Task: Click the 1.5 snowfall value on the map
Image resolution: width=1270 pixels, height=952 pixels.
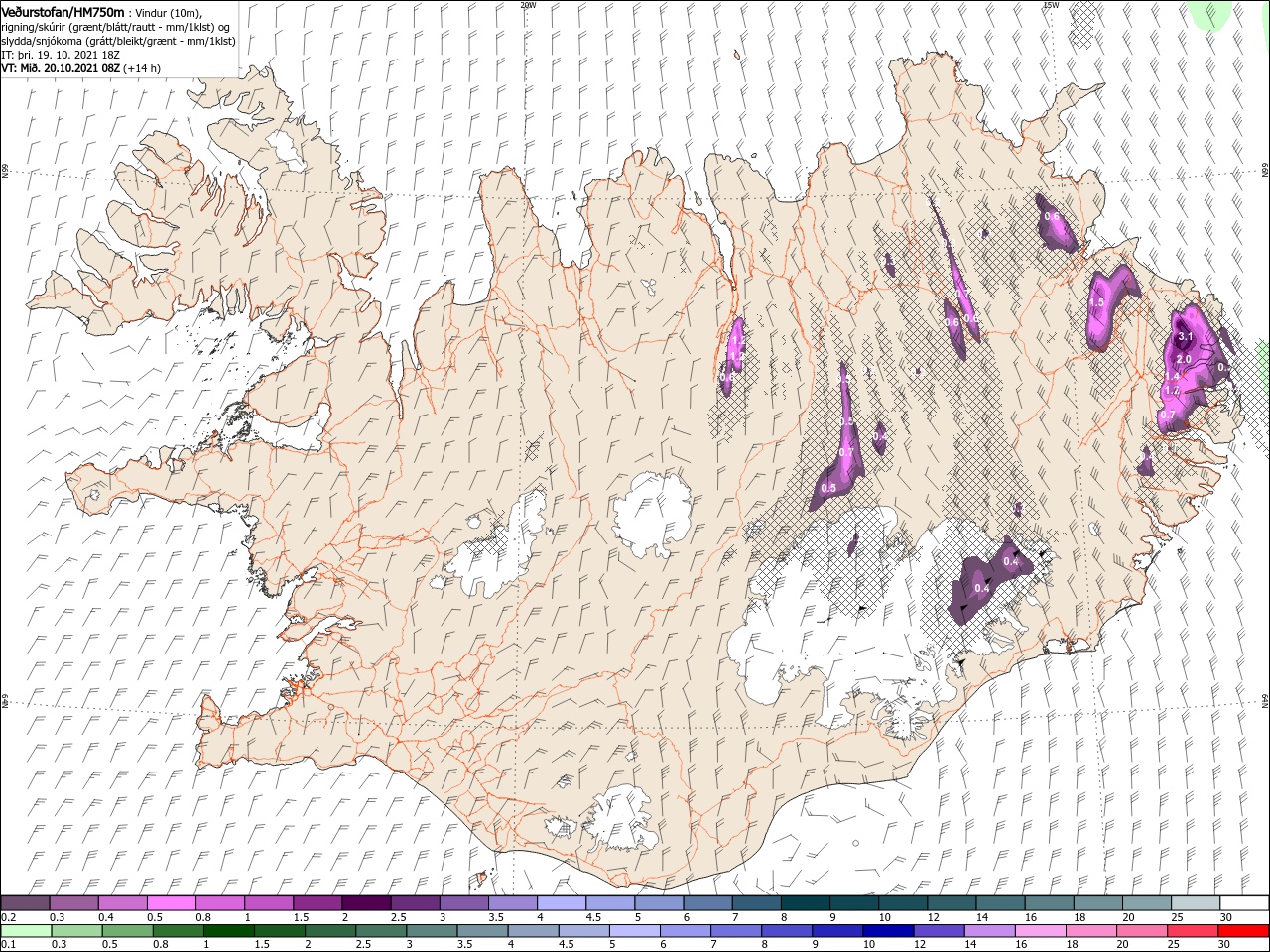Action: [1097, 303]
